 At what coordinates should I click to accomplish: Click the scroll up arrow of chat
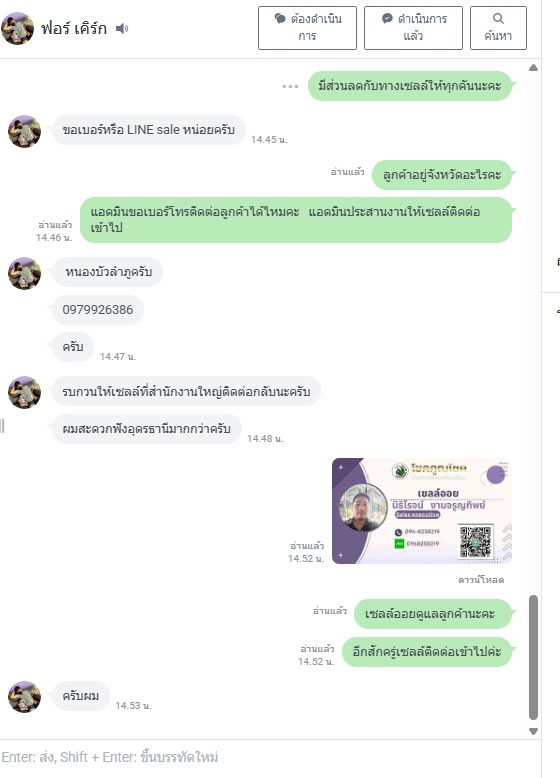(534, 67)
